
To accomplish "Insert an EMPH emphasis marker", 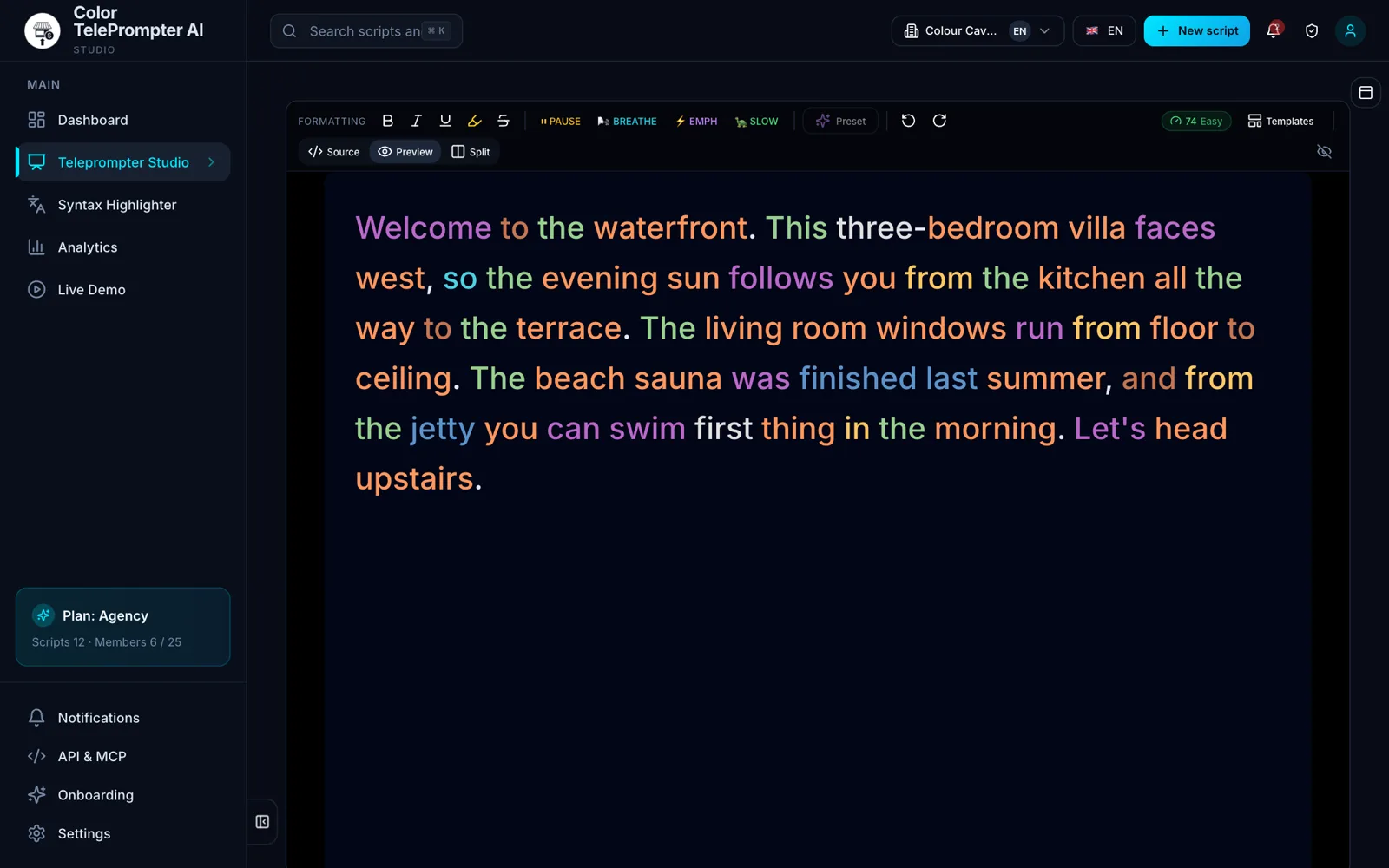I will 696,122.
